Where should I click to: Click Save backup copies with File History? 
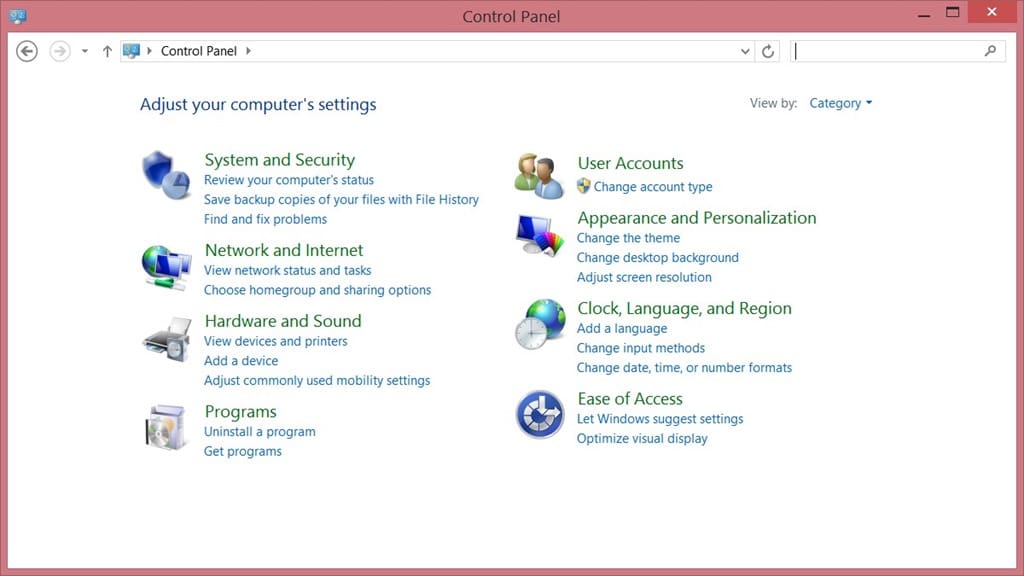(341, 199)
